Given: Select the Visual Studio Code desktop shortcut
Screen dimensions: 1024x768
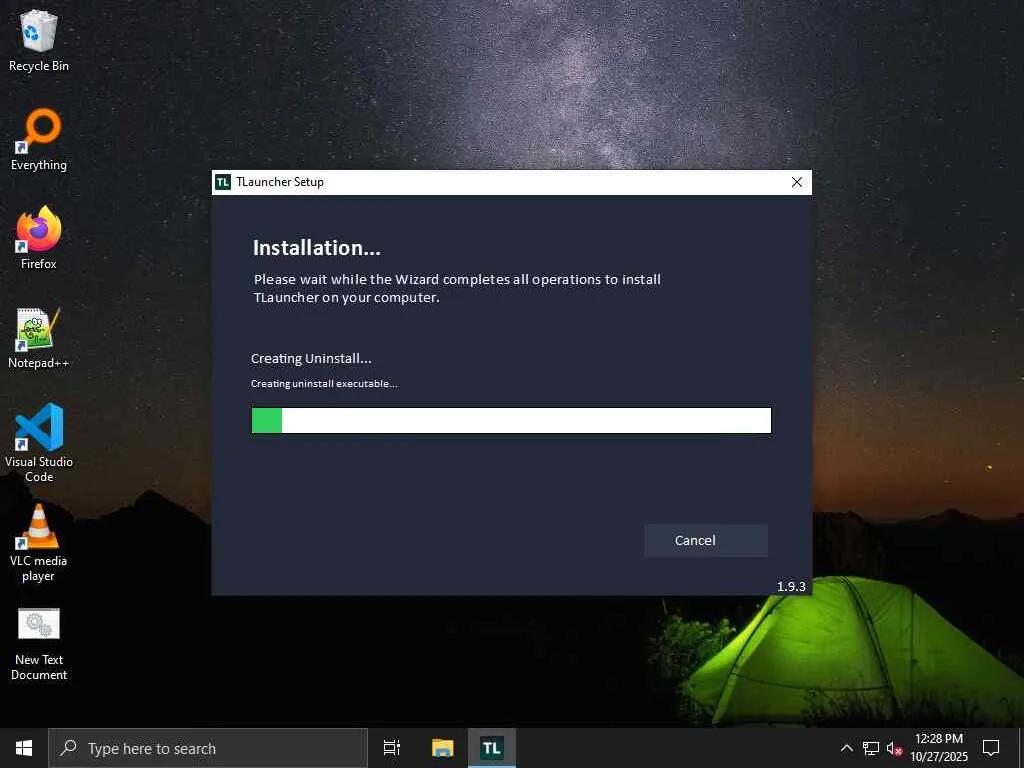Looking at the screenshot, I should [x=39, y=443].
